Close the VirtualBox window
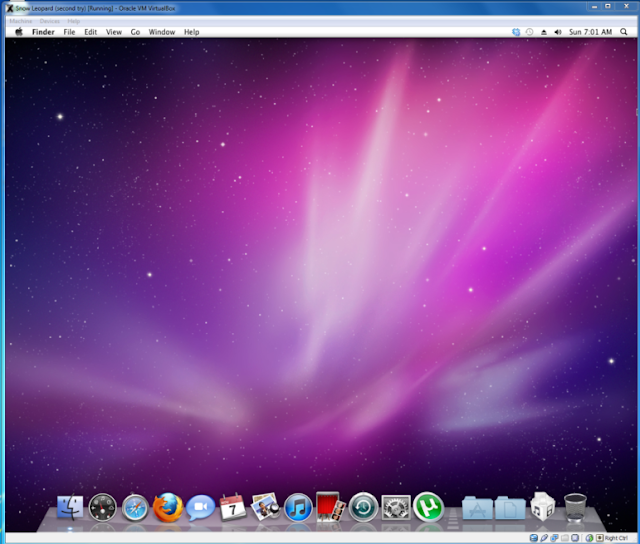Viewport: 640px width, 544px height. click(x=626, y=7)
